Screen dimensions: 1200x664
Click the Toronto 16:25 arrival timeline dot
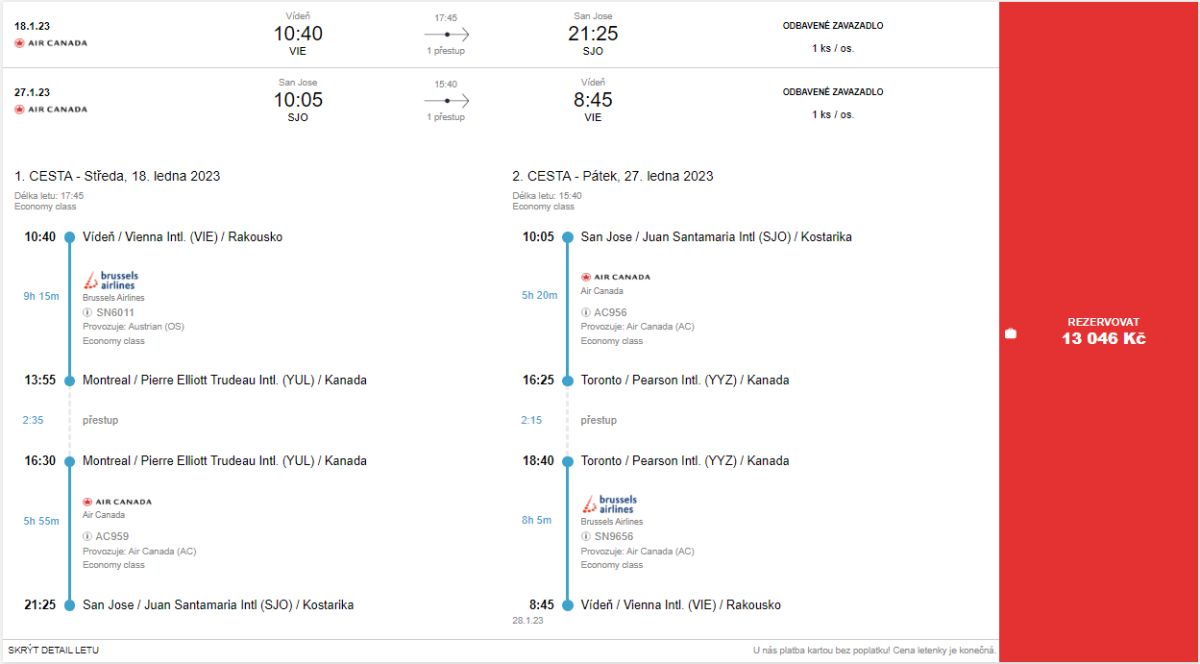click(567, 380)
